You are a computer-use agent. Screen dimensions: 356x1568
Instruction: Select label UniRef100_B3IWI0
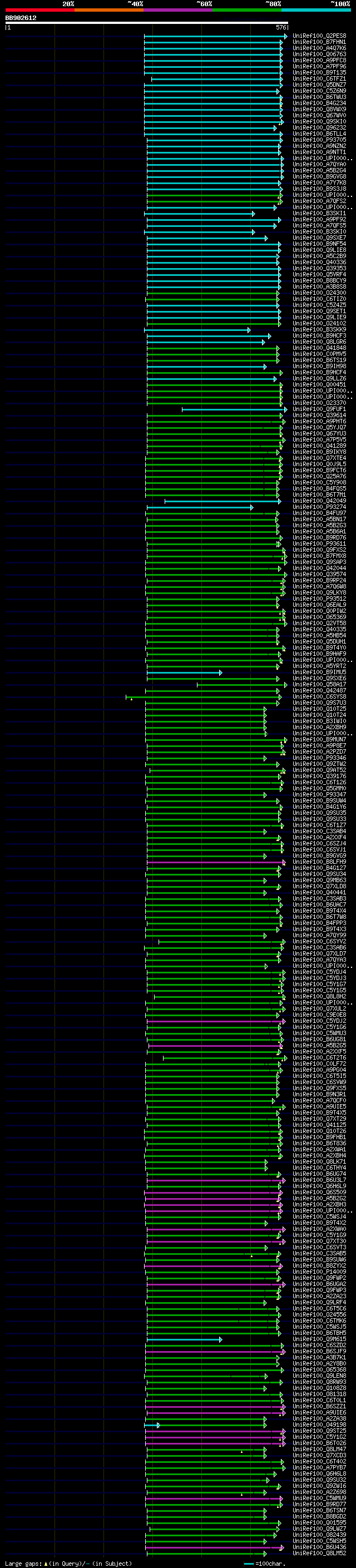click(319, 721)
